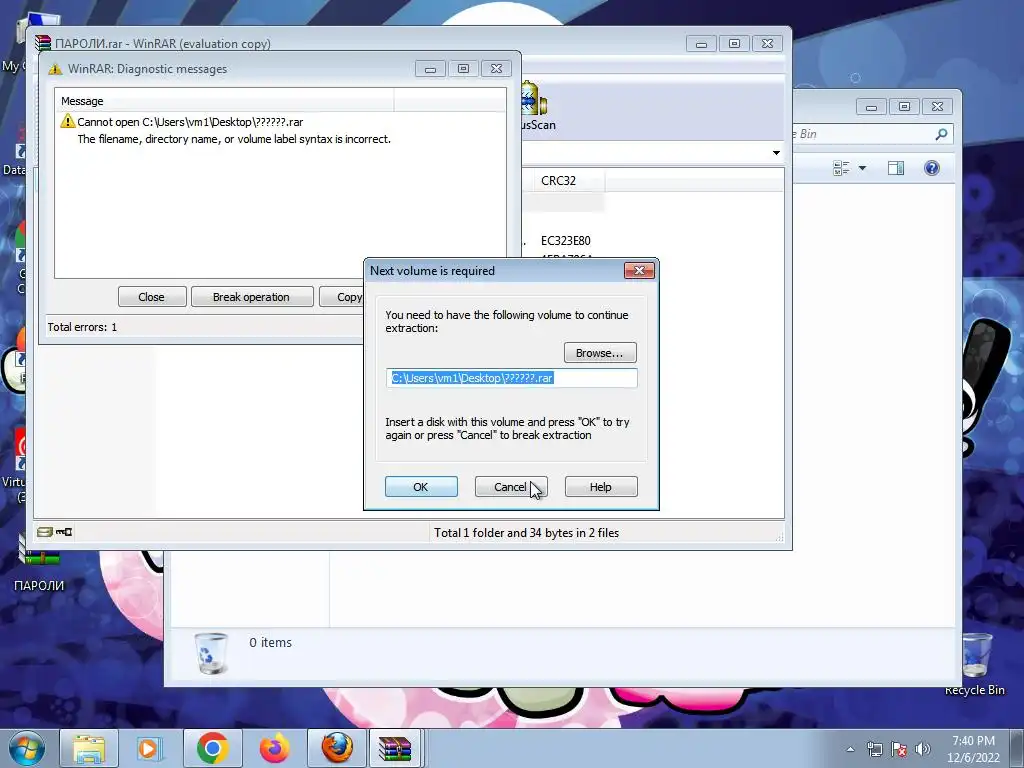
Task: Click the Browse... button
Action: coord(600,353)
